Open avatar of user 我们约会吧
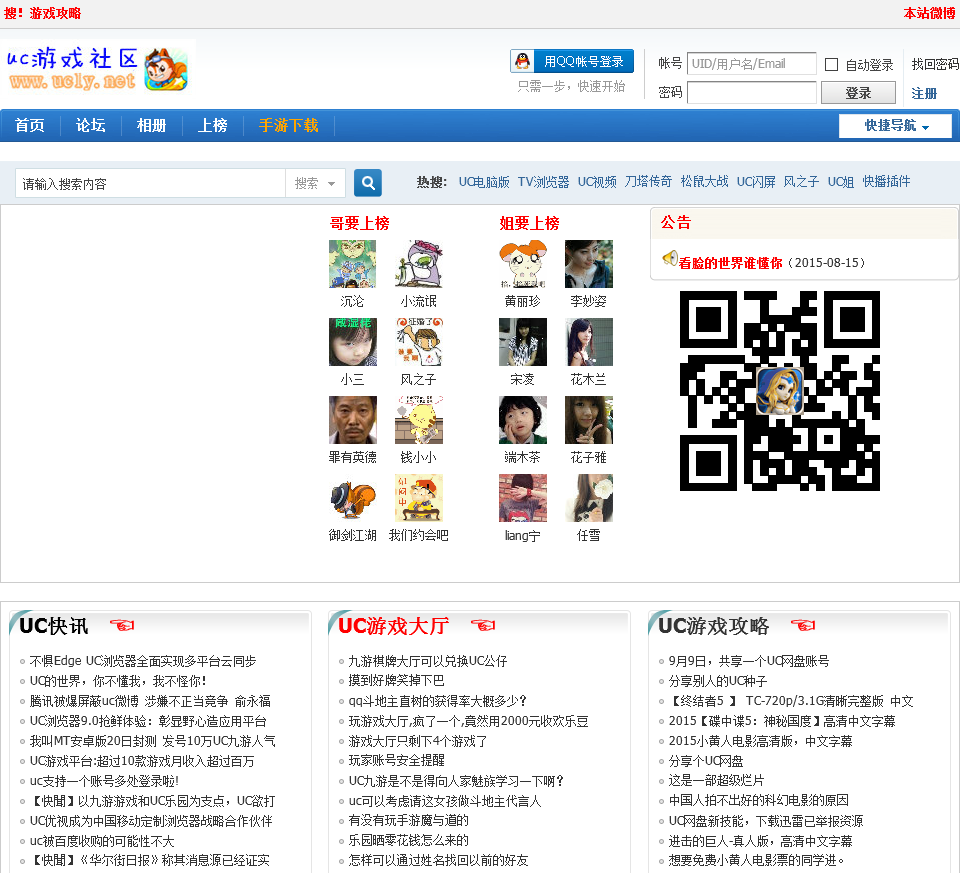Viewport: 960px width, 873px height. click(x=419, y=498)
